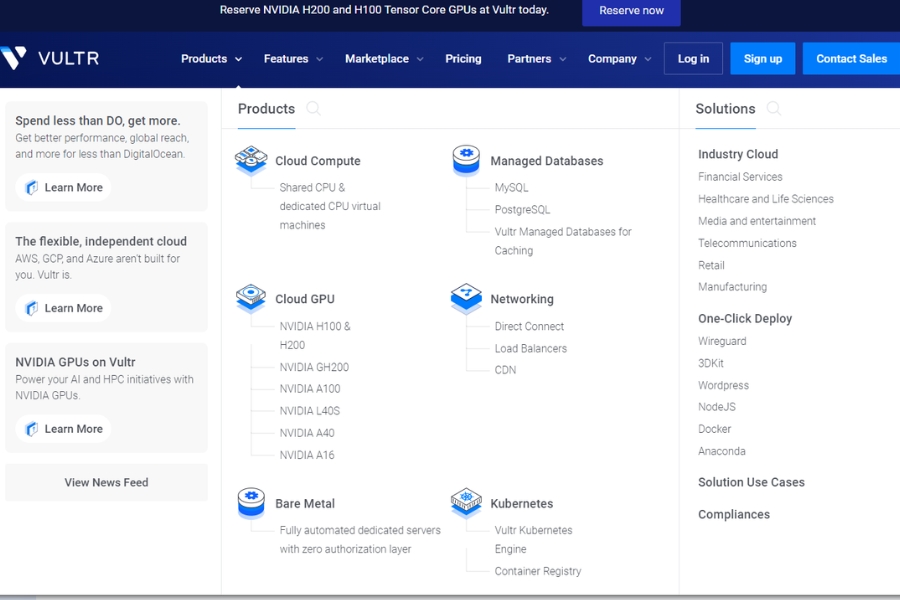The width and height of the screenshot is (900, 600).
Task: Open the Cloud Compute heading link
Action: (x=317, y=161)
